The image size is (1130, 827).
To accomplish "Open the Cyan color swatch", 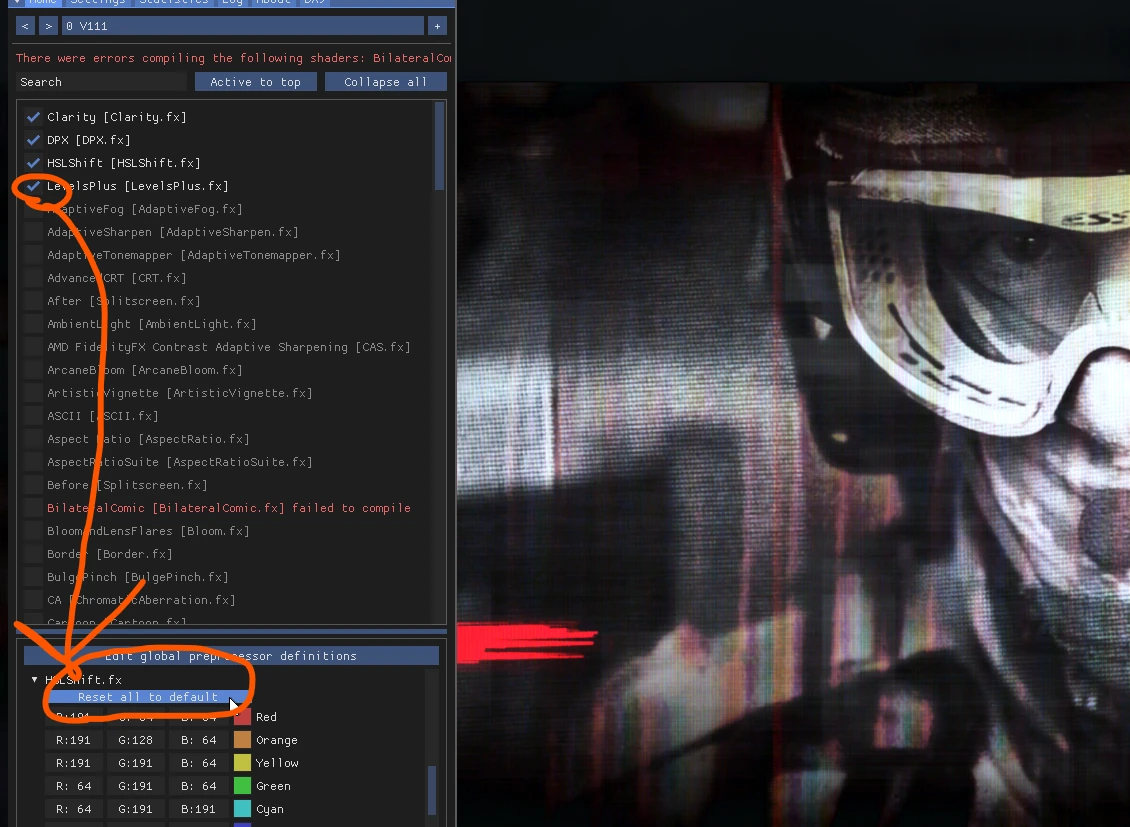I will (242, 809).
